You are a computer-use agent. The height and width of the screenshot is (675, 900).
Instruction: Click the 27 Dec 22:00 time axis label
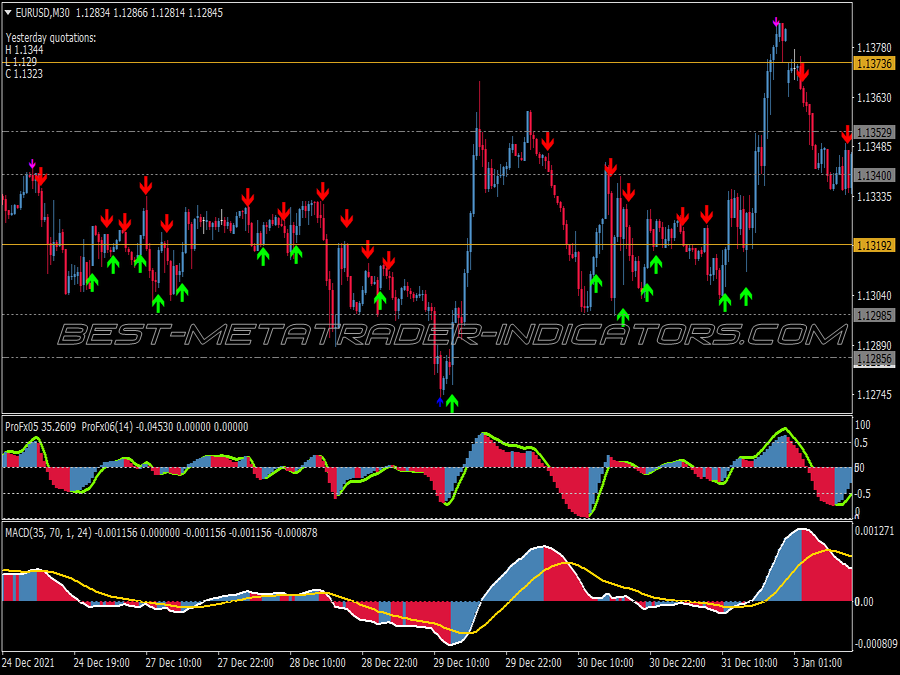(x=246, y=663)
